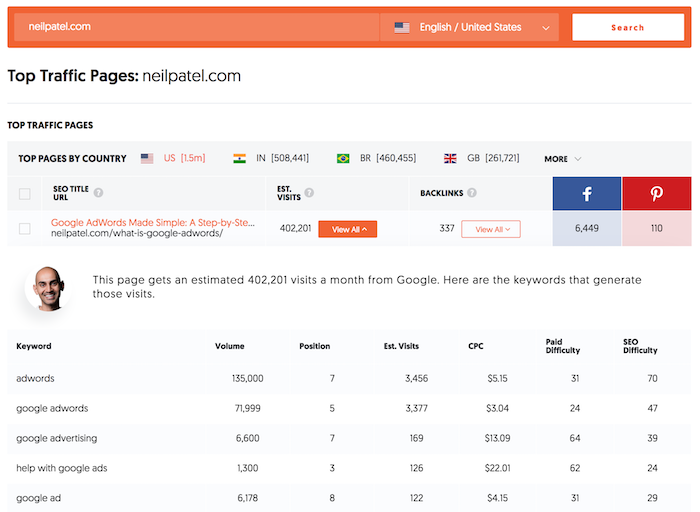The height and width of the screenshot is (512, 700).
Task: Click the Facebook shares column icon
Action: [586, 193]
